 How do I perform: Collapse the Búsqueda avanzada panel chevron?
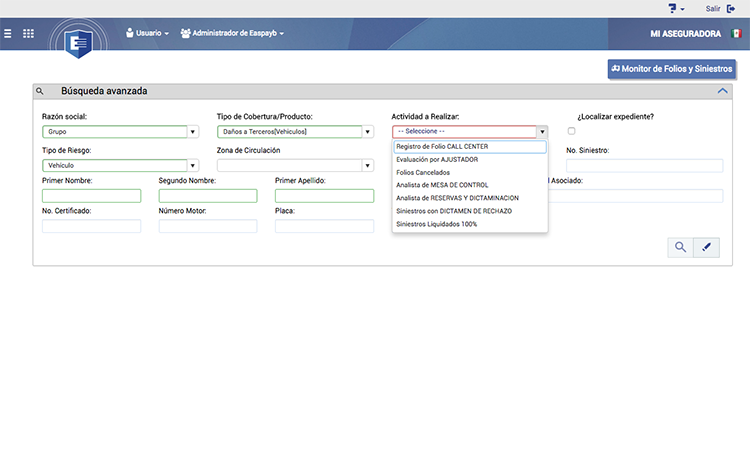pyautogui.click(x=723, y=91)
